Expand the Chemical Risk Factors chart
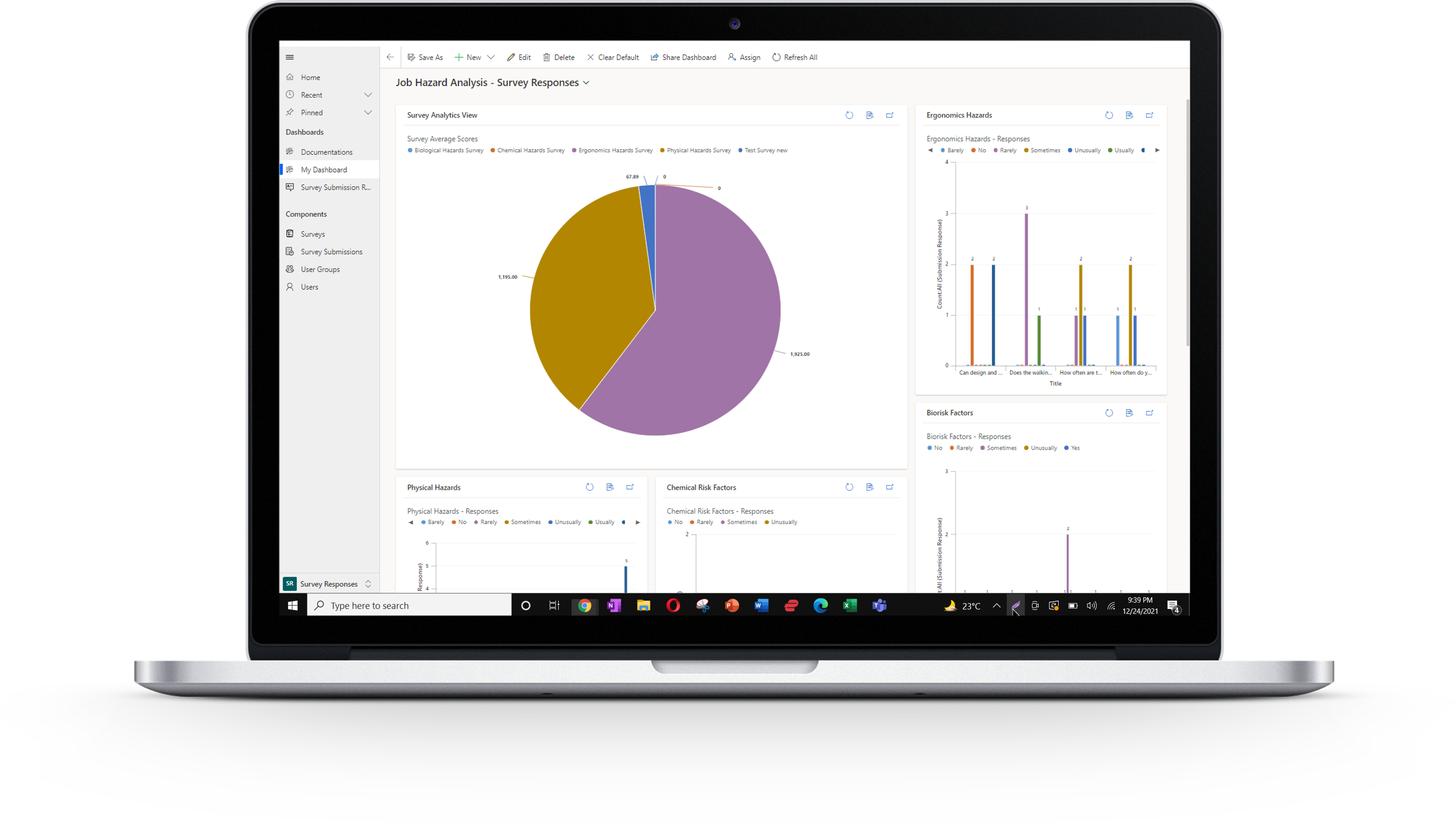Screen dimensions: 1456x823 tap(889, 487)
